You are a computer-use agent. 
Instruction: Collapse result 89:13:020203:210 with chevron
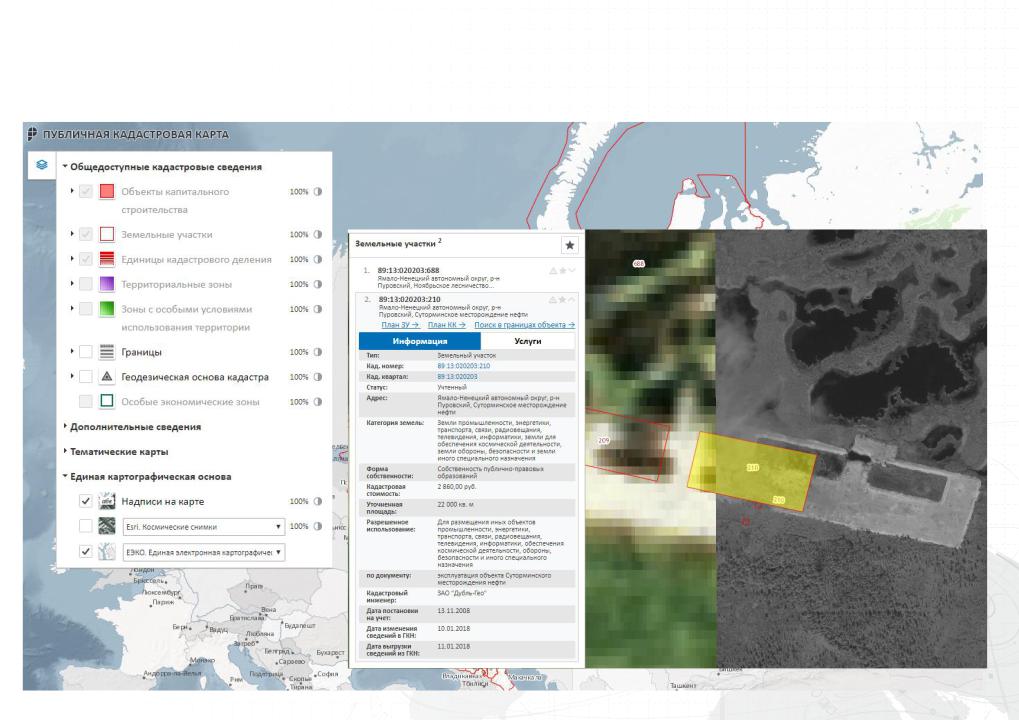(x=572, y=300)
